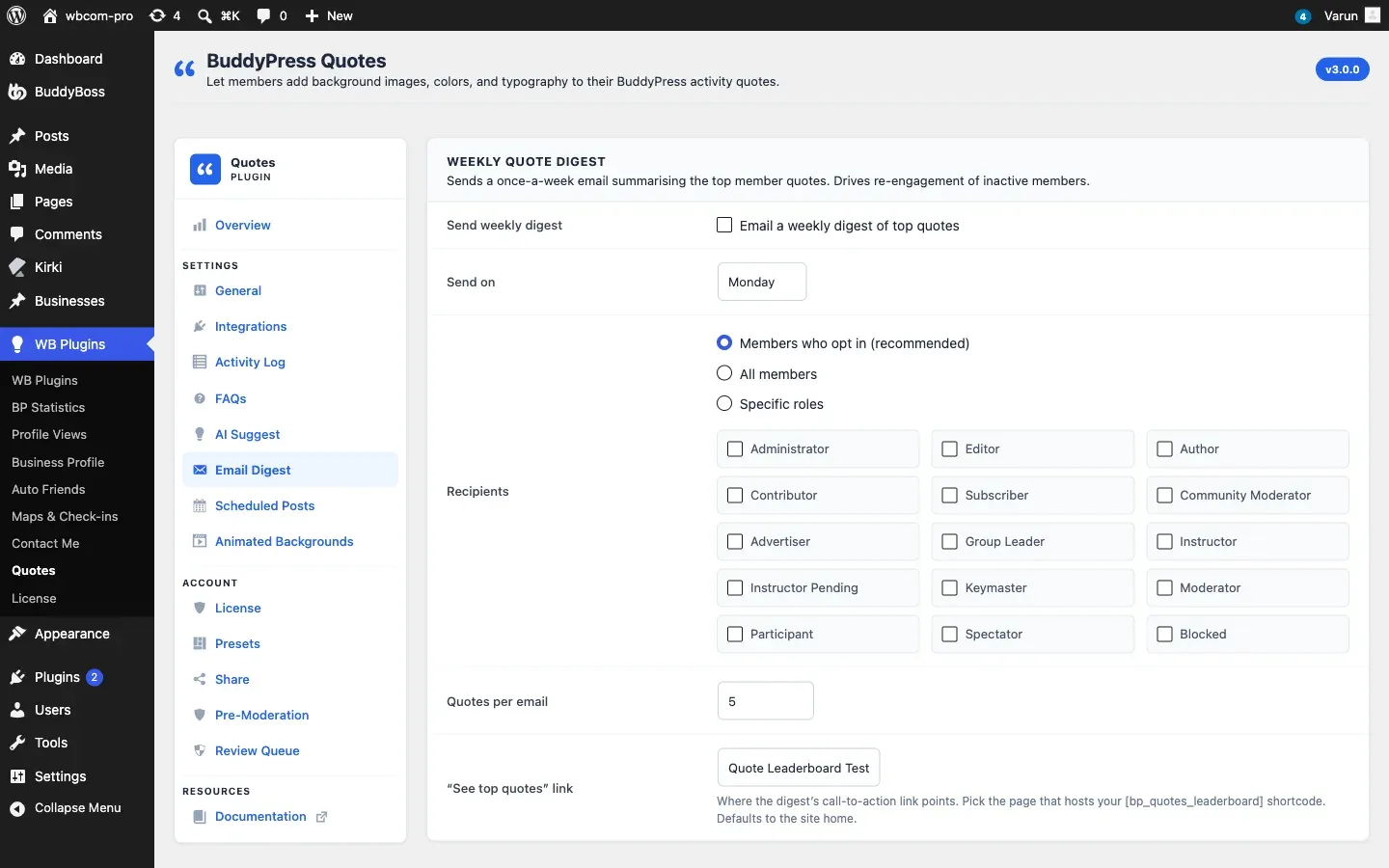Open the Tools menu
Screen dimensions: 1389x868
[x=77, y=743]
